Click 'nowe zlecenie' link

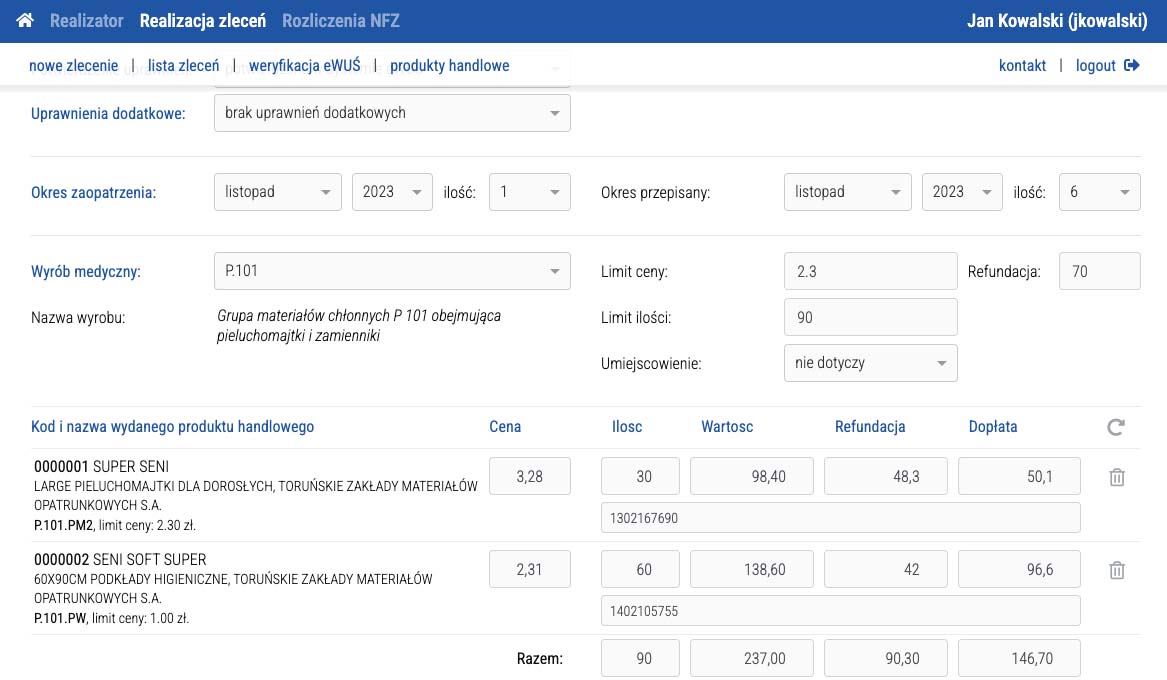pyautogui.click(x=74, y=66)
